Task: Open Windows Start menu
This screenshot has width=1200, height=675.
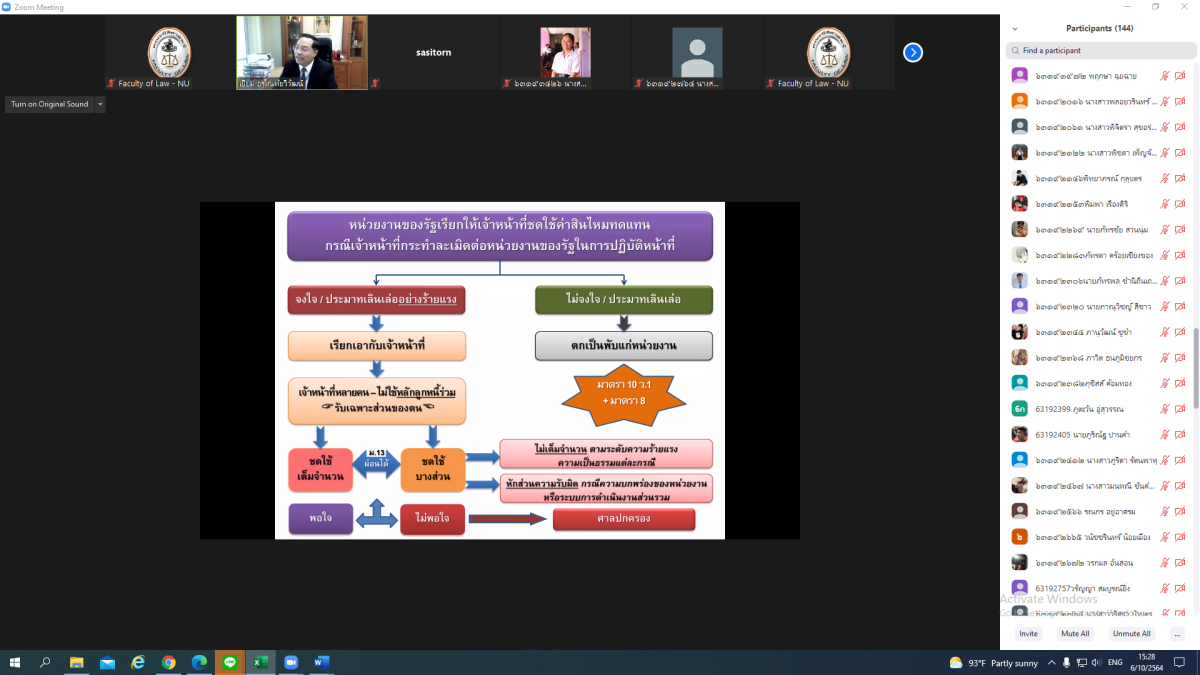Action: [x=15, y=662]
